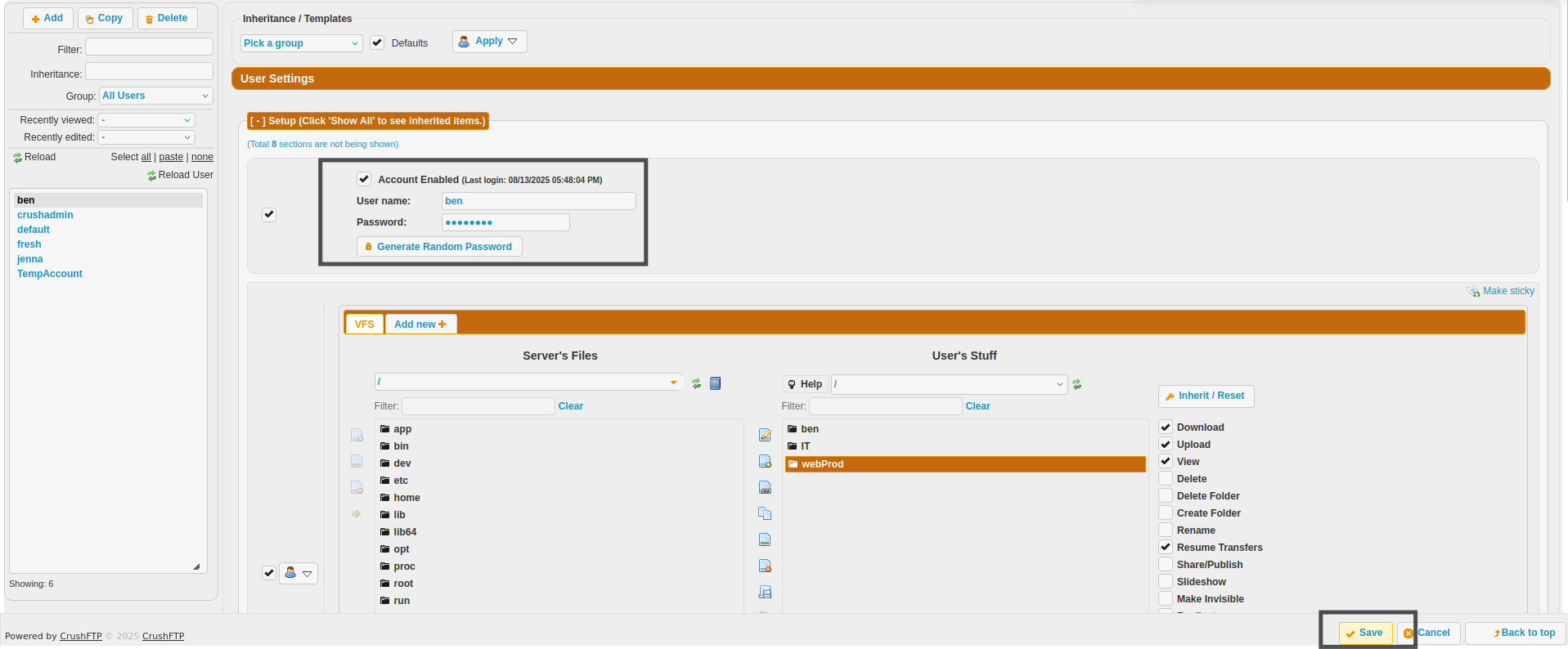The width and height of the screenshot is (1568, 649).
Task: Click the green arrow next to Server's Files
Action: pos(356,514)
